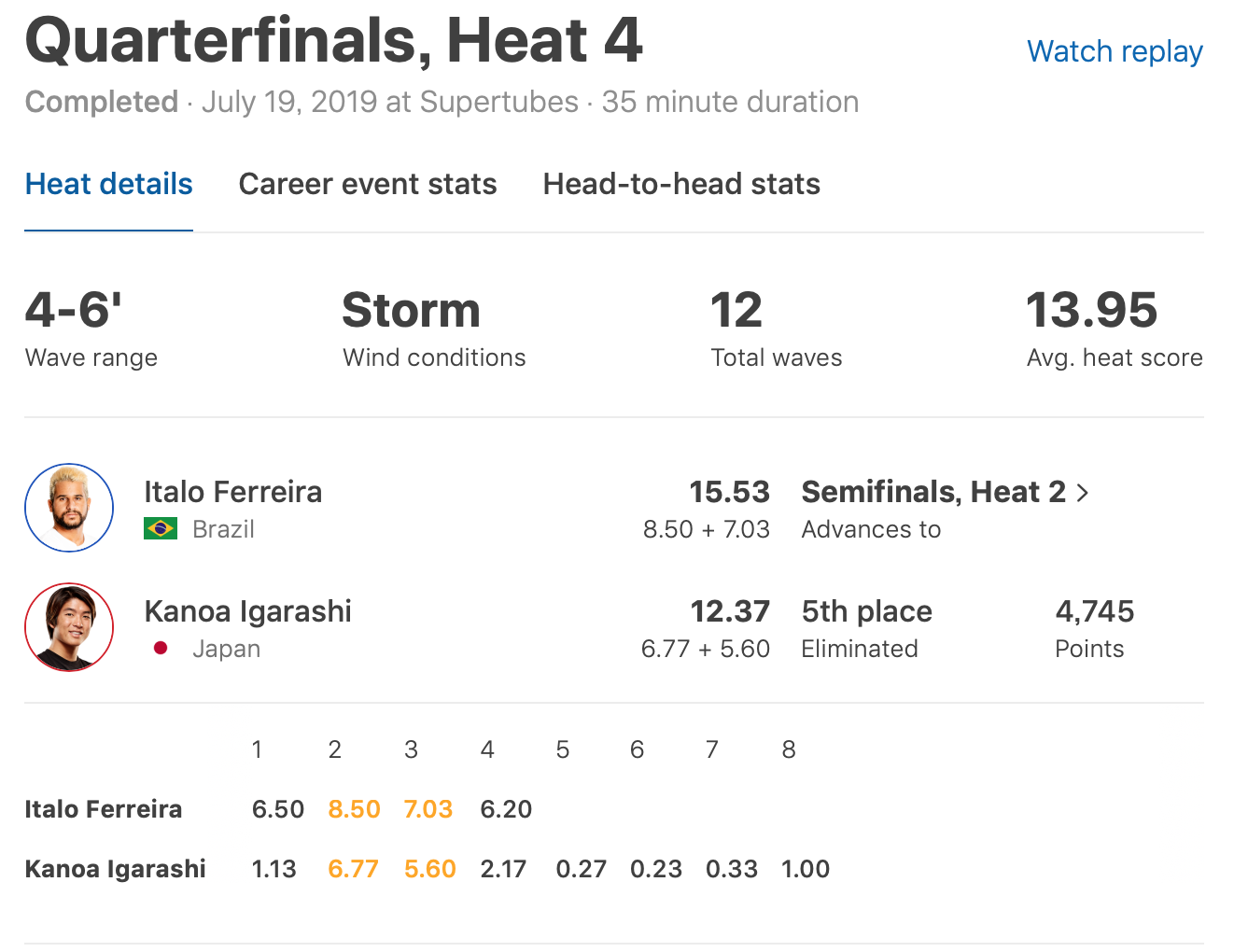Image resolution: width=1234 pixels, height=952 pixels.
Task: Select the Heat details tab
Action: click(108, 184)
